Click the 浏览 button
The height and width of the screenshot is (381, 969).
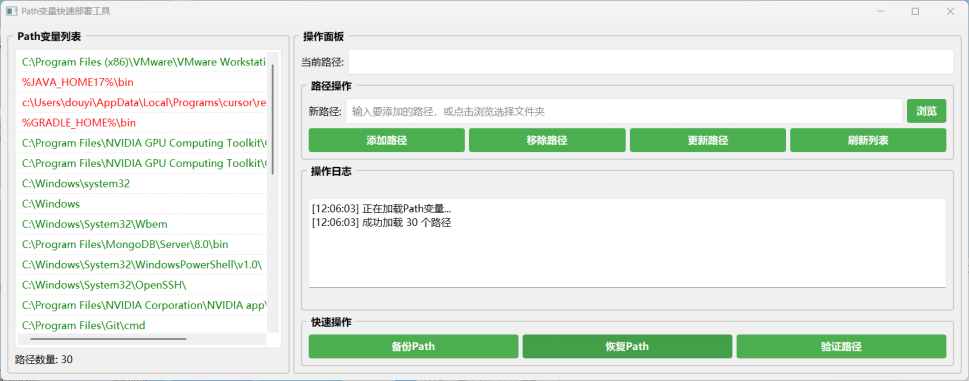pyautogui.click(x=926, y=111)
